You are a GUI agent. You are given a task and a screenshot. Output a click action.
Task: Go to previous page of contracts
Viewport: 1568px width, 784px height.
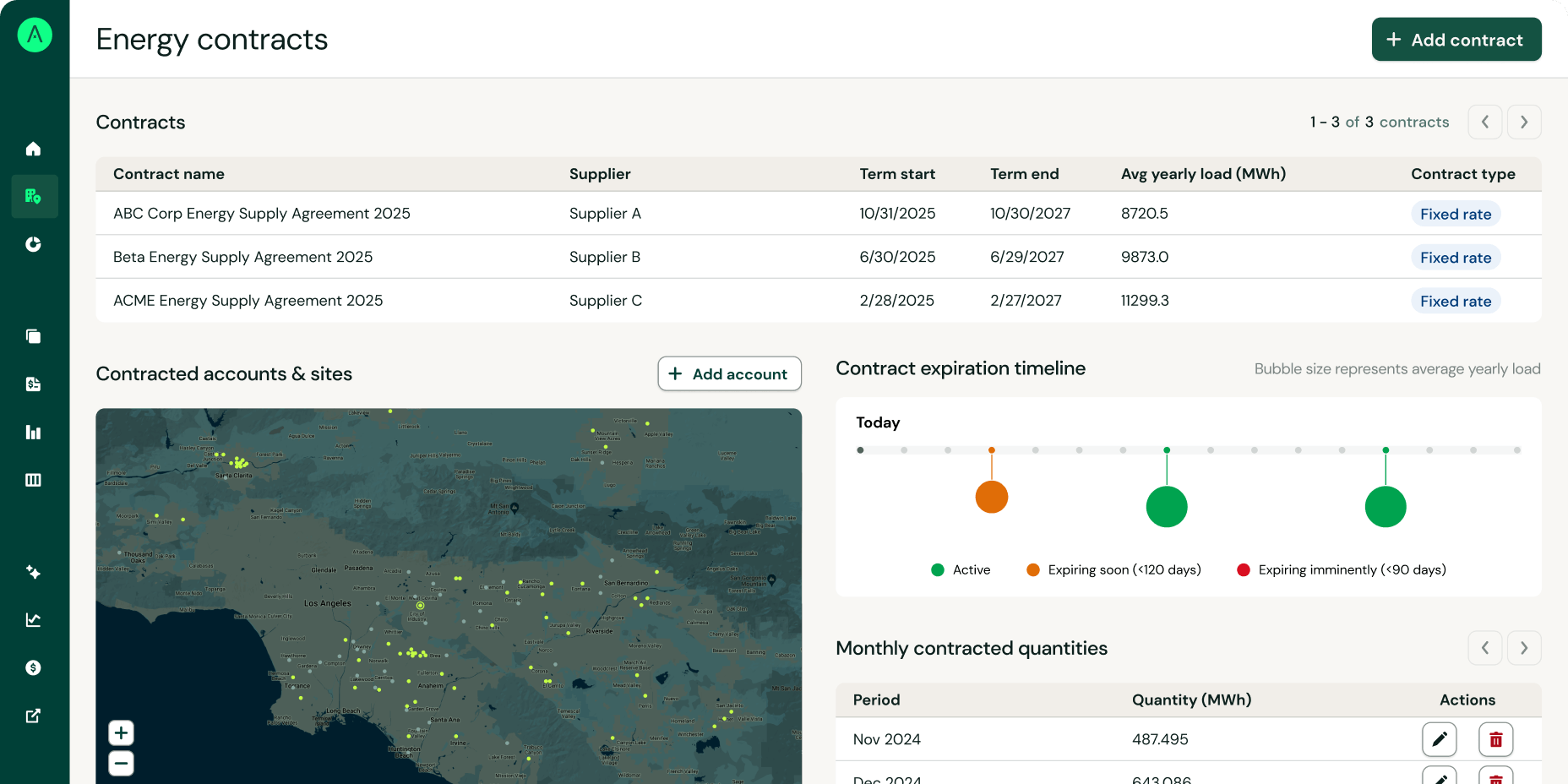click(1484, 122)
